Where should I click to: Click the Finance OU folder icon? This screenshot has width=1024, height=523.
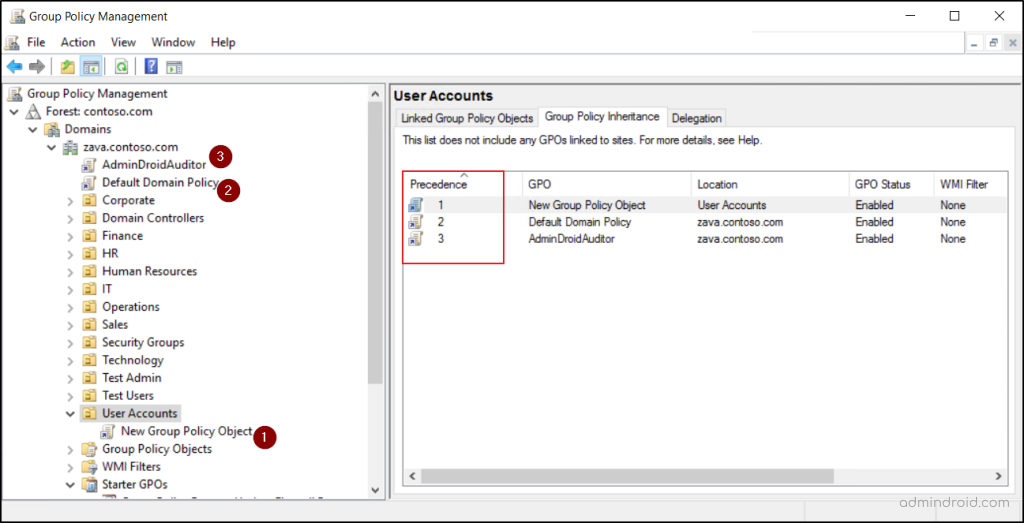(89, 236)
